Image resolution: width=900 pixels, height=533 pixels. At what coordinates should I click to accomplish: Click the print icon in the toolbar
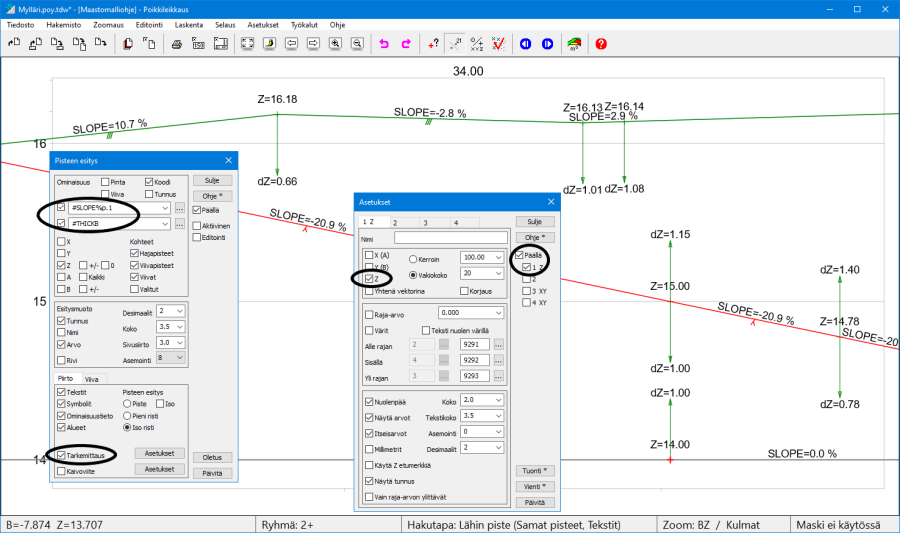(176, 44)
